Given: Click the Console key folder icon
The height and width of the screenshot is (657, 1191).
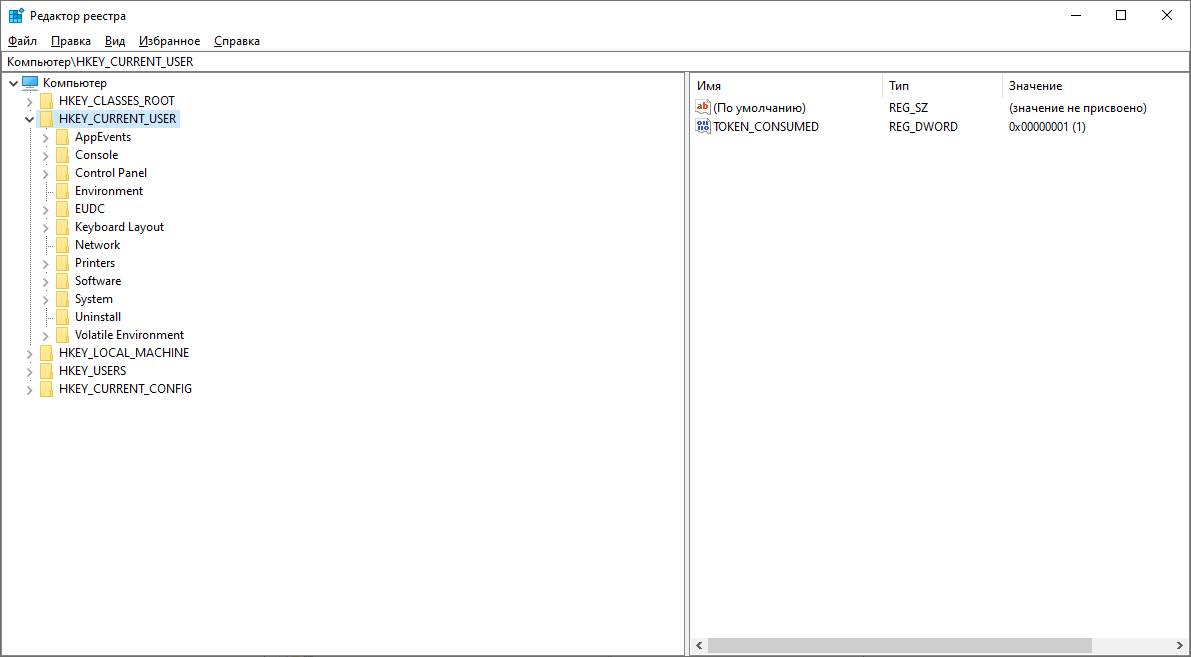Looking at the screenshot, I should pyautogui.click(x=62, y=154).
